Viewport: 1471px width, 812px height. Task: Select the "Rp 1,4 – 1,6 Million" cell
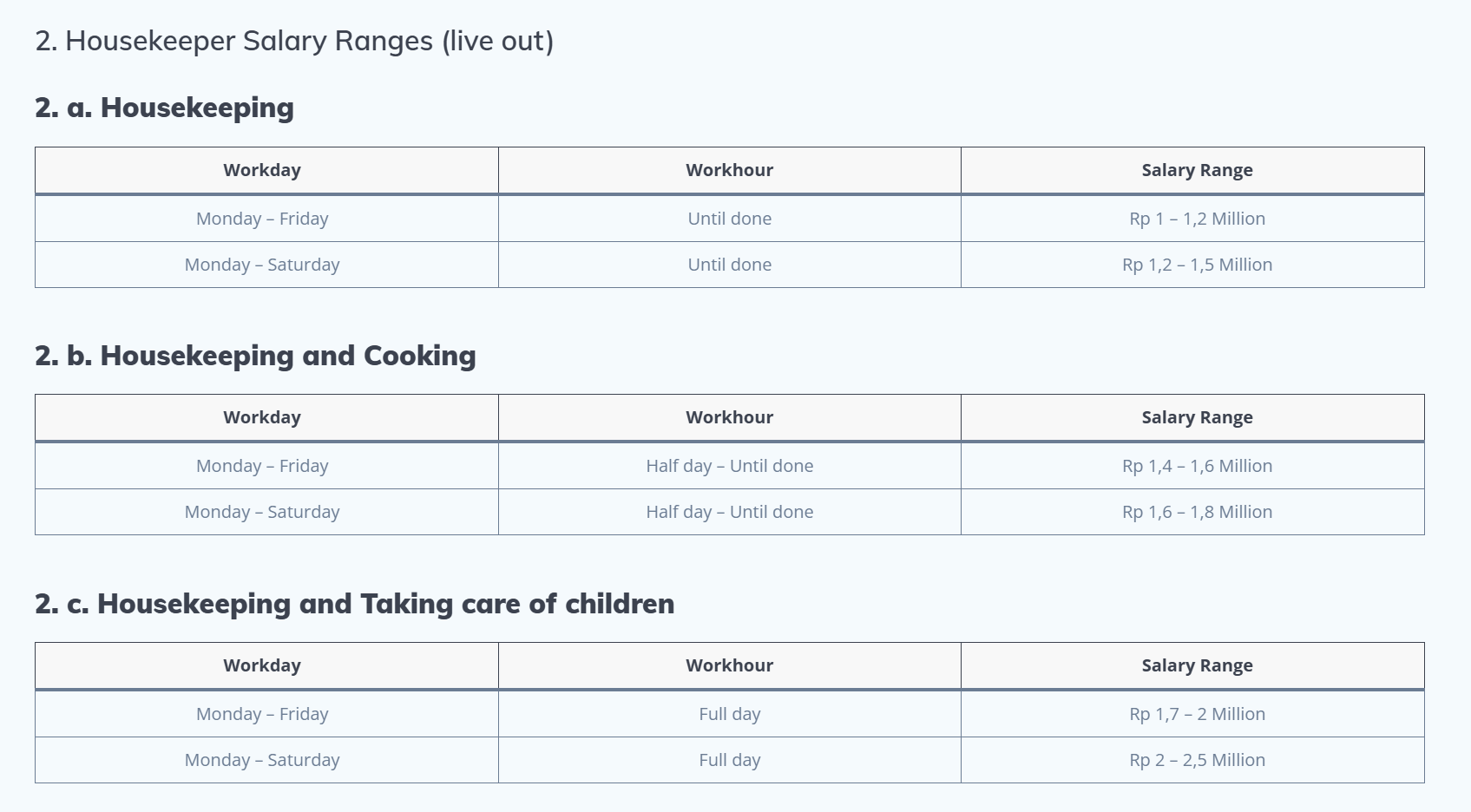(1197, 466)
